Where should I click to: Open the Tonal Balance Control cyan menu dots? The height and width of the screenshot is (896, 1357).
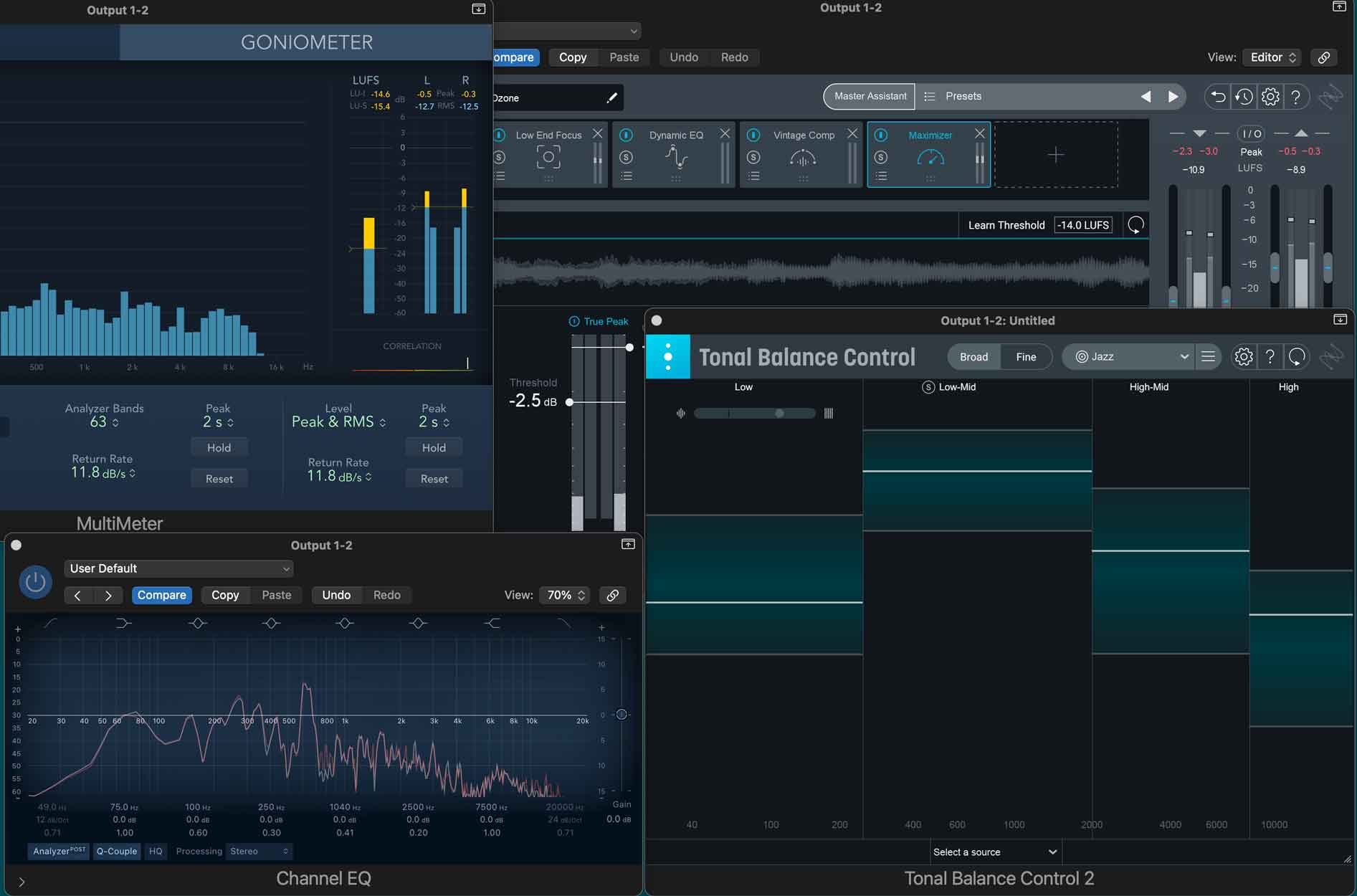coord(667,356)
